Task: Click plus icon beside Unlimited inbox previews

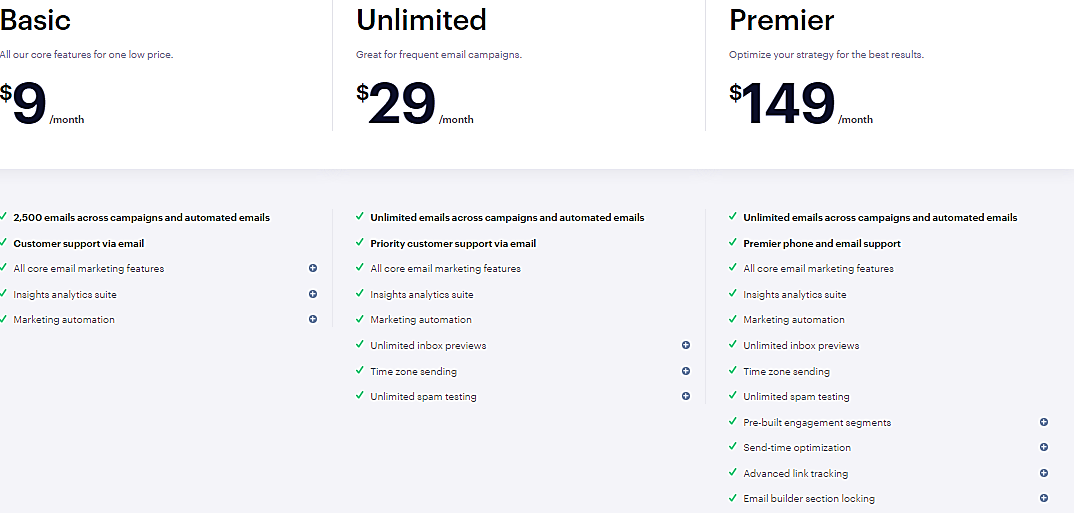Action: tap(686, 345)
